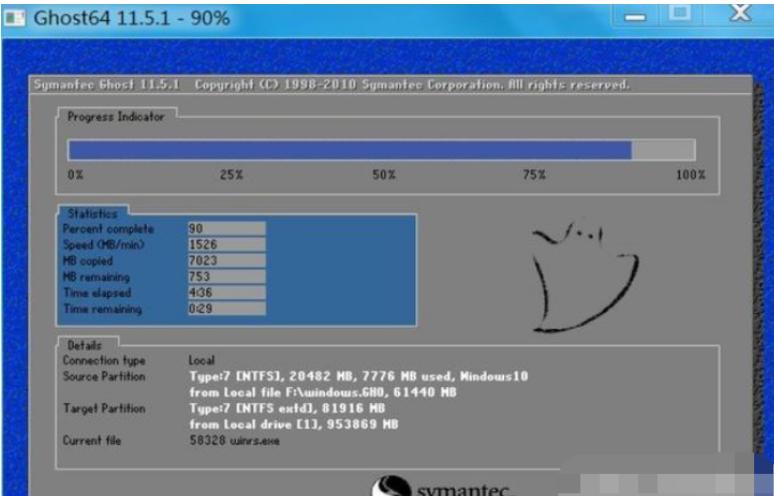774x496 pixels.
Task: Click the 'Ghost64 11.5.1 - 90%' window title
Action: tap(132, 18)
